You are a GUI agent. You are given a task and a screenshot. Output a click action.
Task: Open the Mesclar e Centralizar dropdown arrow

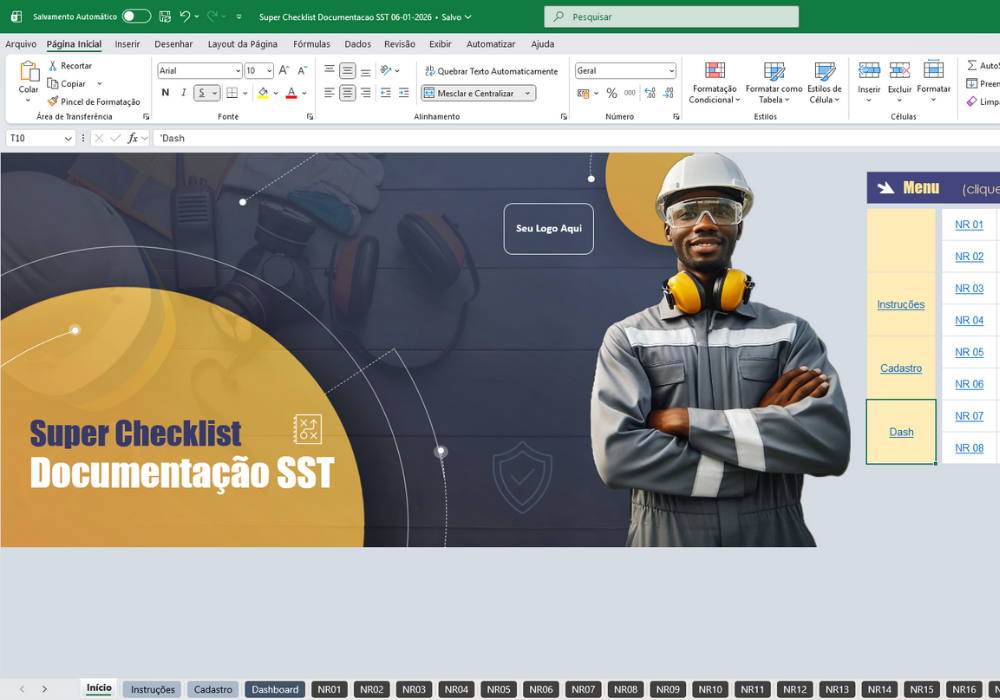click(527, 93)
